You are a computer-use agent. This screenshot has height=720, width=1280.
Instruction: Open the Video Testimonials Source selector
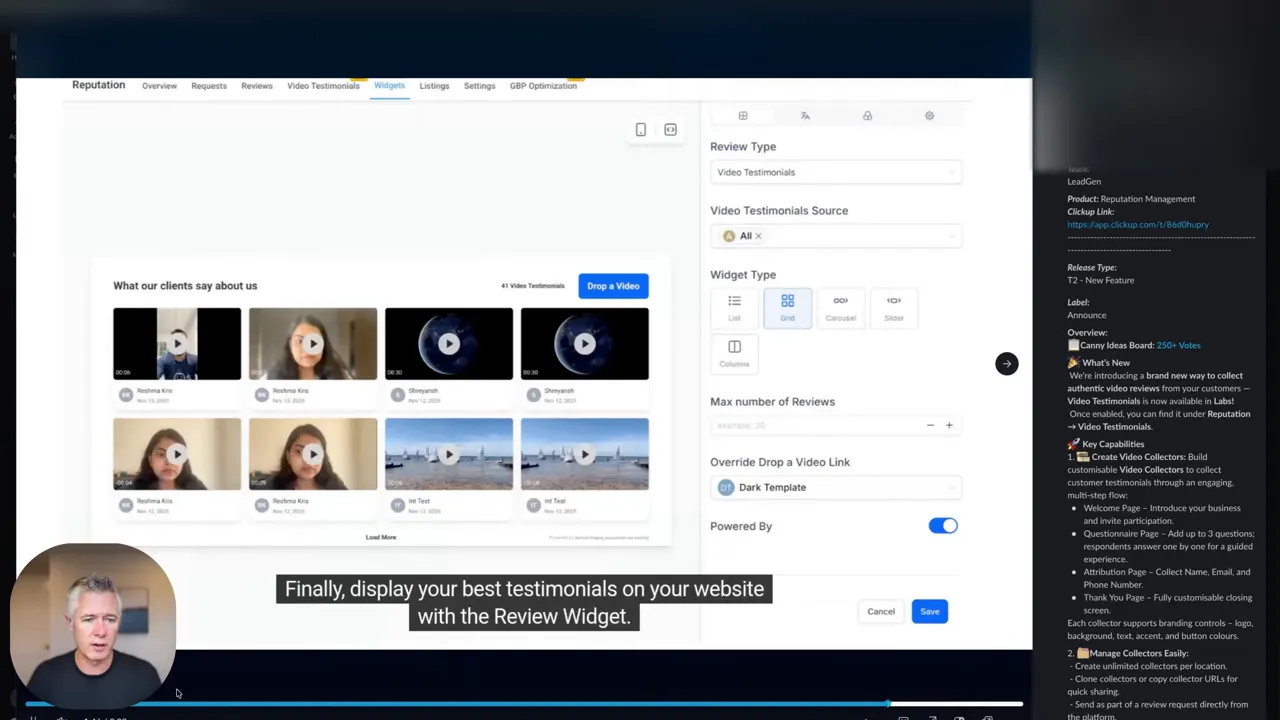pyautogui.click(x=836, y=235)
